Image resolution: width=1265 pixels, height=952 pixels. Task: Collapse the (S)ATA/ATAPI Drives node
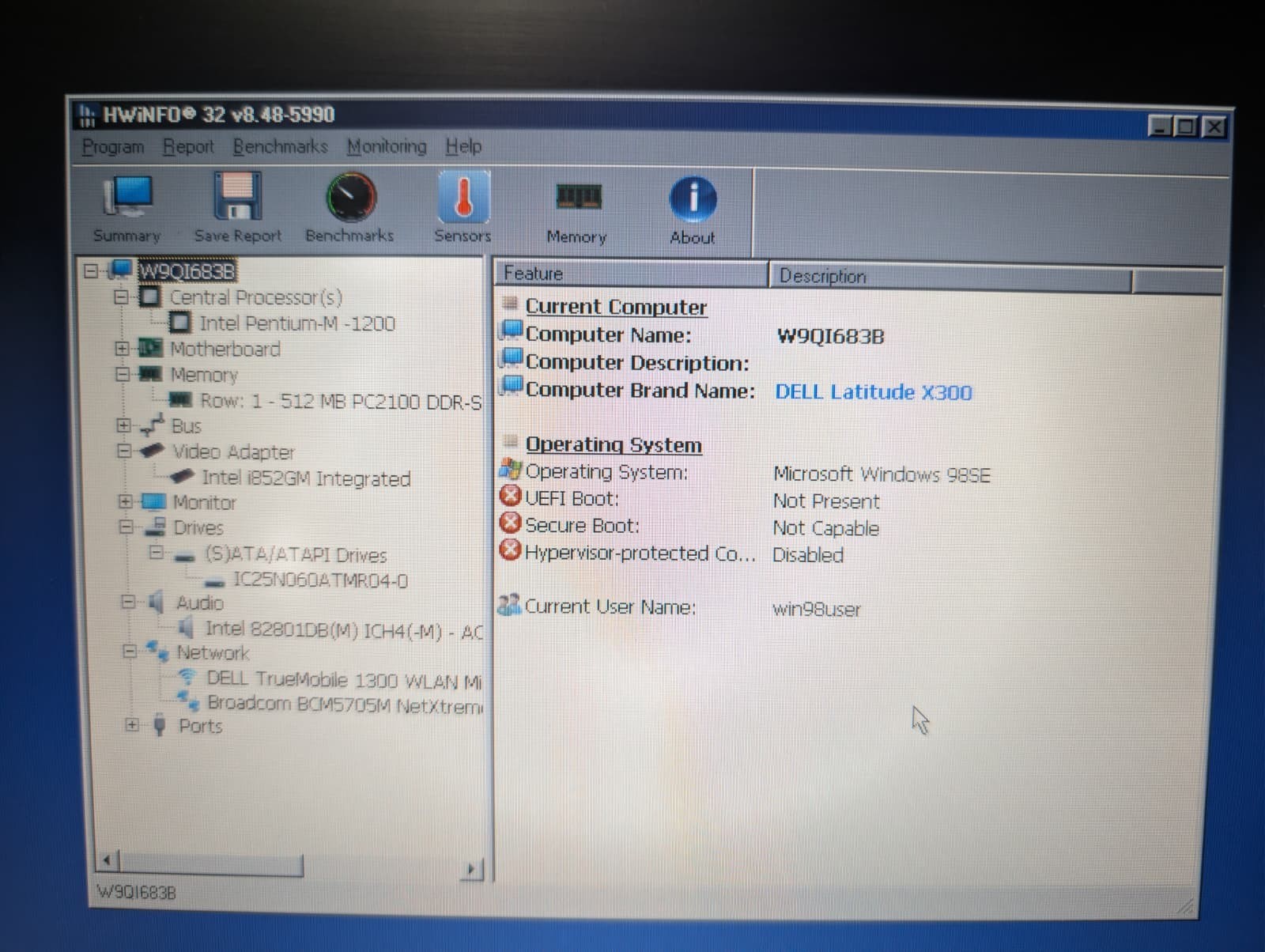tap(156, 552)
